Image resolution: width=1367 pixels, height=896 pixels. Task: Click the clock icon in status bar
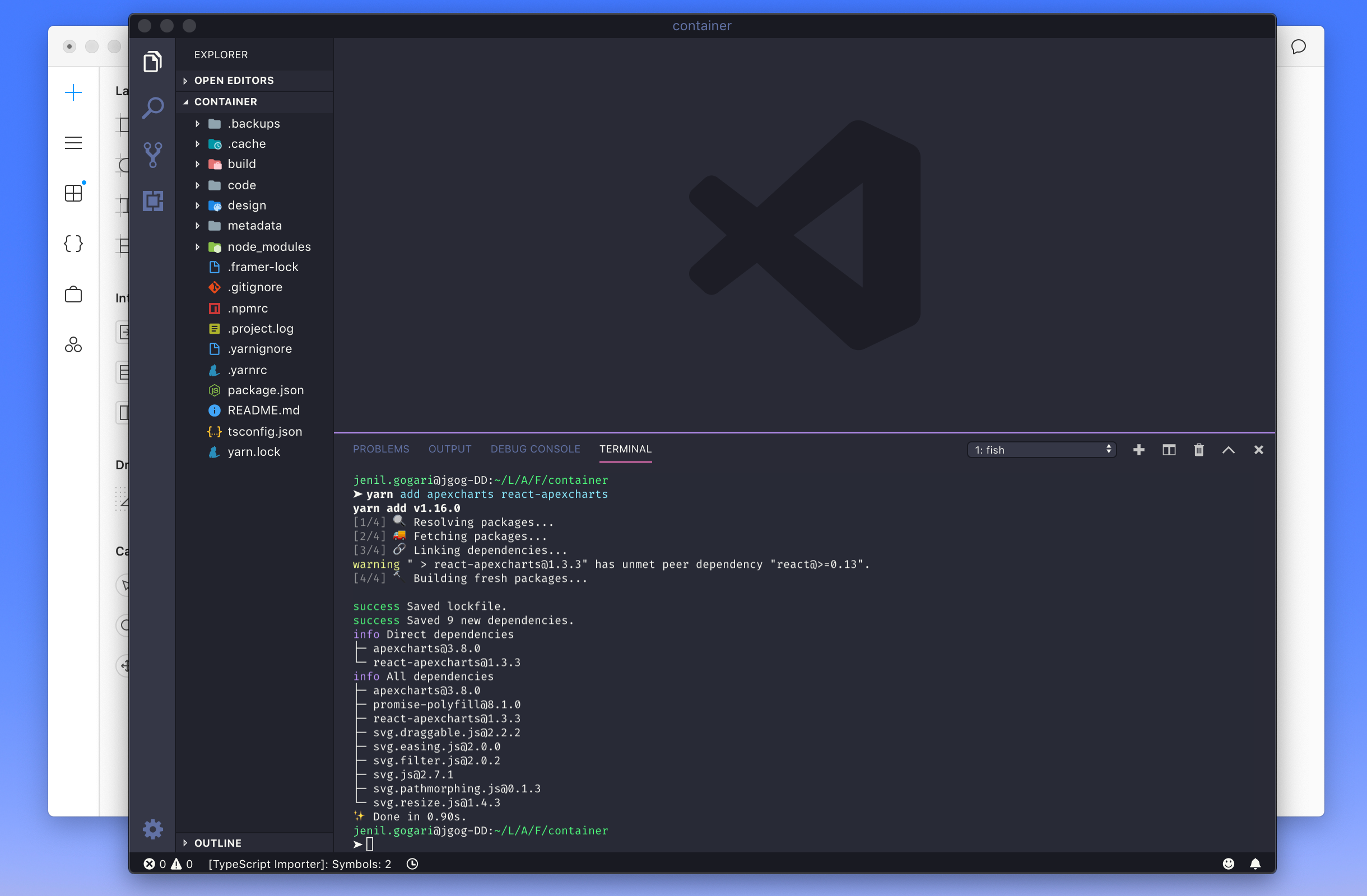(412, 864)
